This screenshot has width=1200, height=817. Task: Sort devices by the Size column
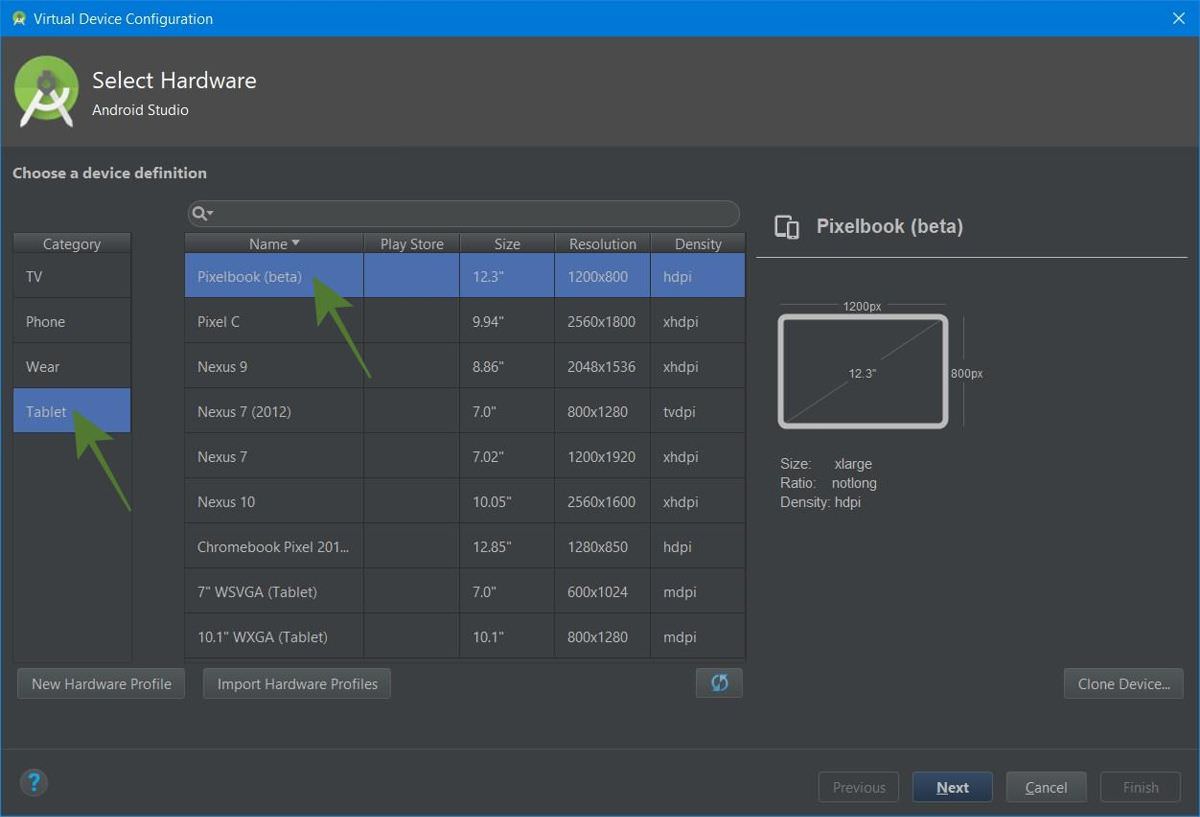[x=506, y=243]
